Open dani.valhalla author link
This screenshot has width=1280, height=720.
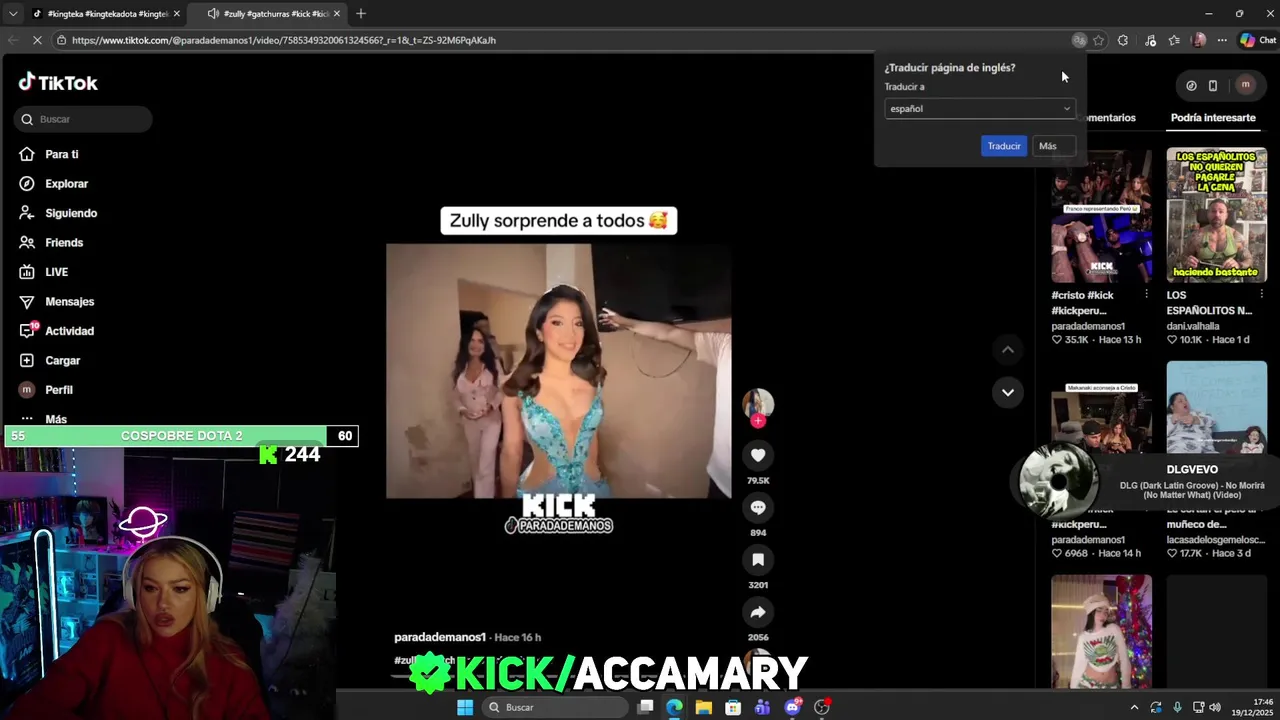point(1193,326)
